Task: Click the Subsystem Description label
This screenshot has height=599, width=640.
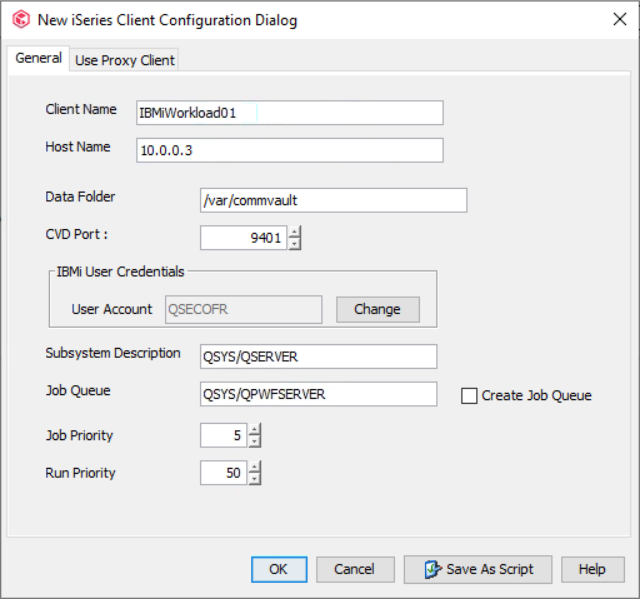Action: point(113,353)
